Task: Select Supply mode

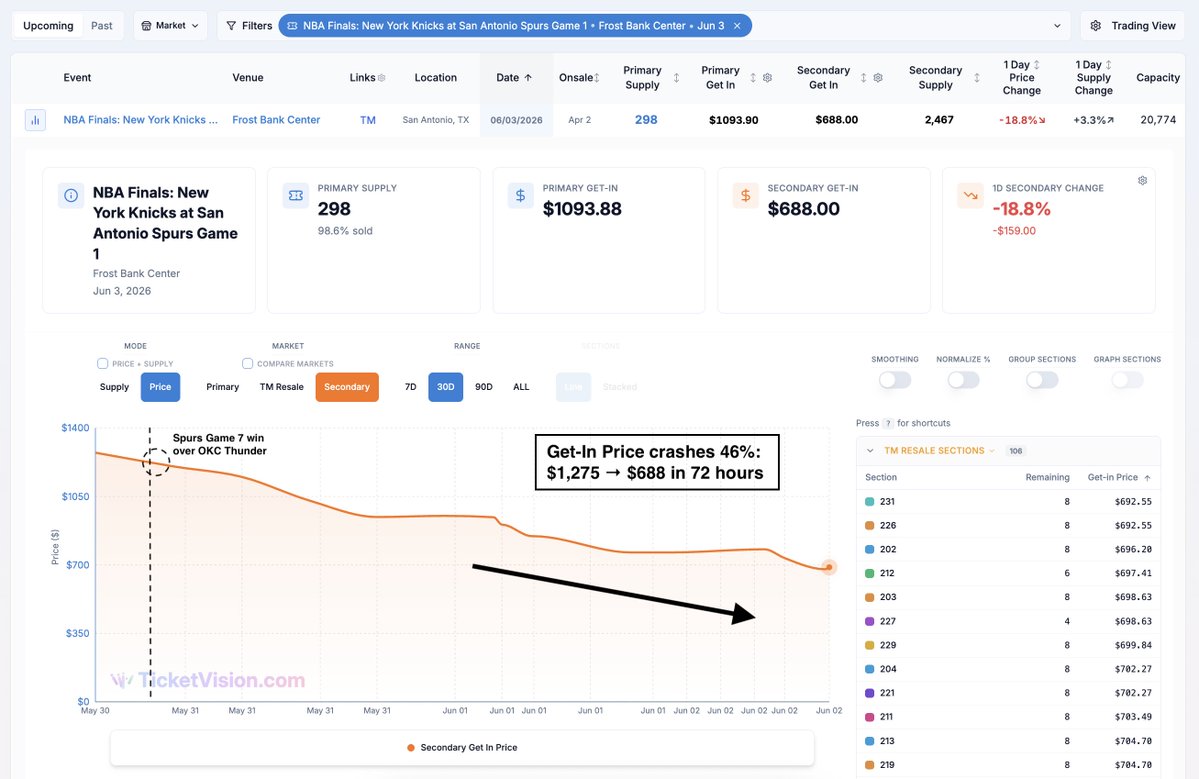Action: pyautogui.click(x=115, y=387)
